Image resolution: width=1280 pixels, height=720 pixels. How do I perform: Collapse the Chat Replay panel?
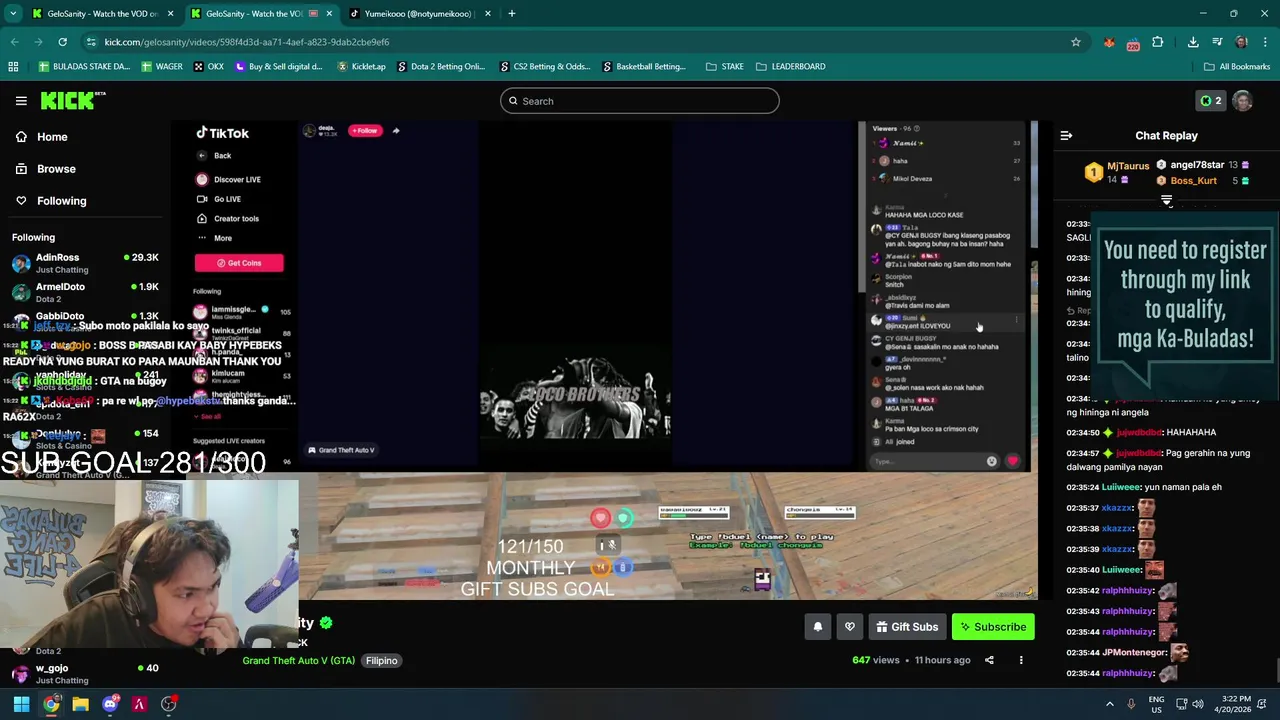pos(1066,135)
